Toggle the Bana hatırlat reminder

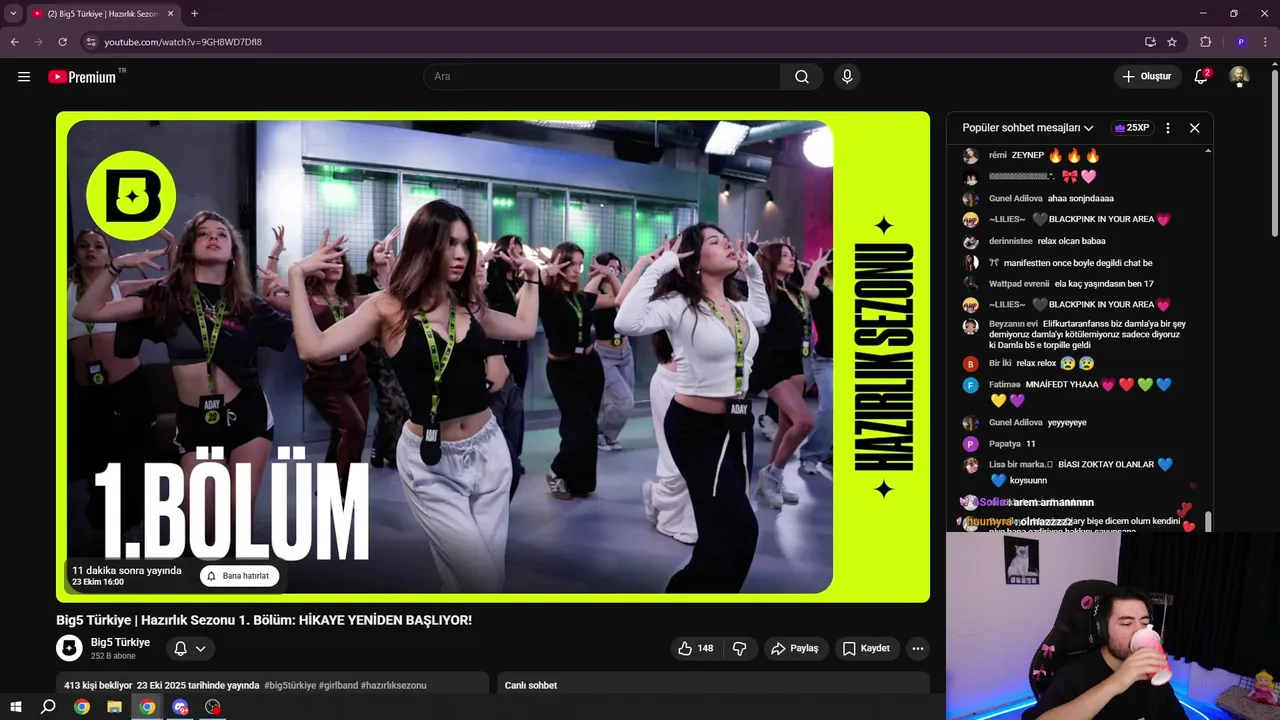click(239, 576)
